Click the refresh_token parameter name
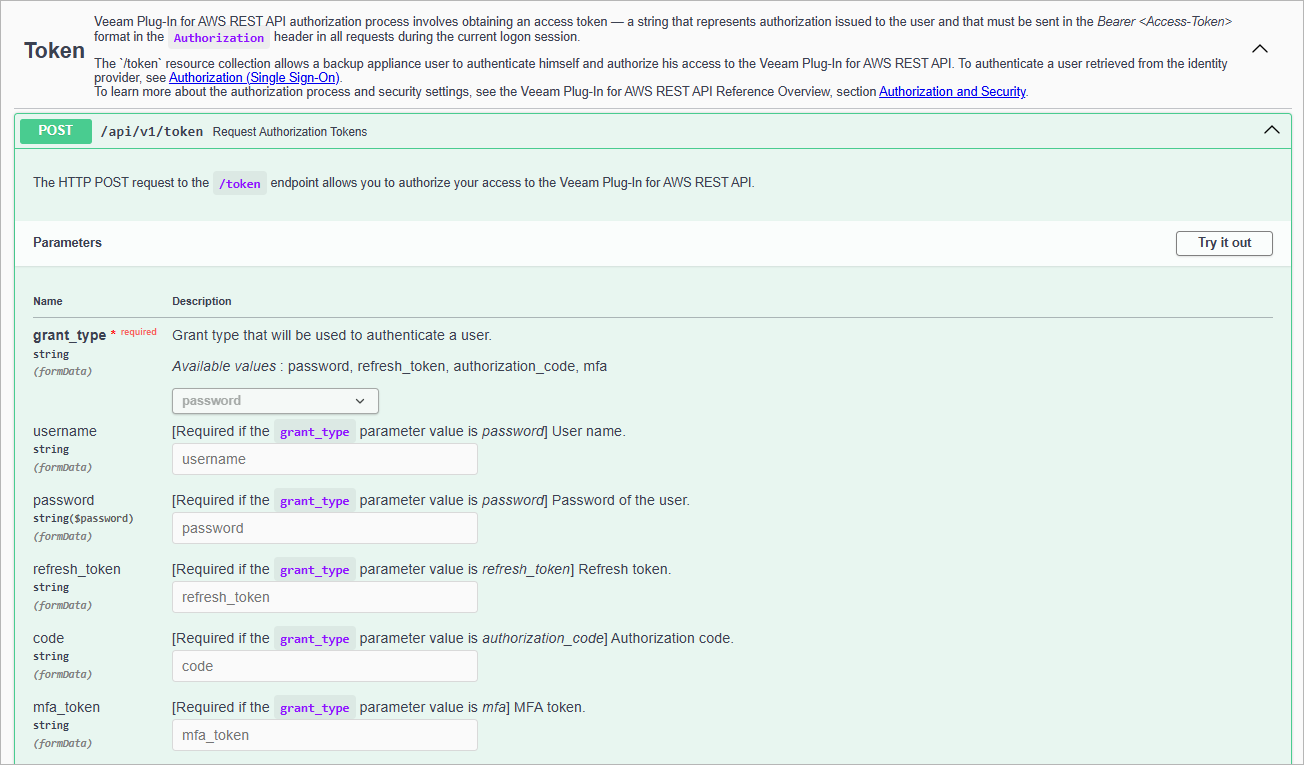The width and height of the screenshot is (1304, 765). [x=77, y=569]
